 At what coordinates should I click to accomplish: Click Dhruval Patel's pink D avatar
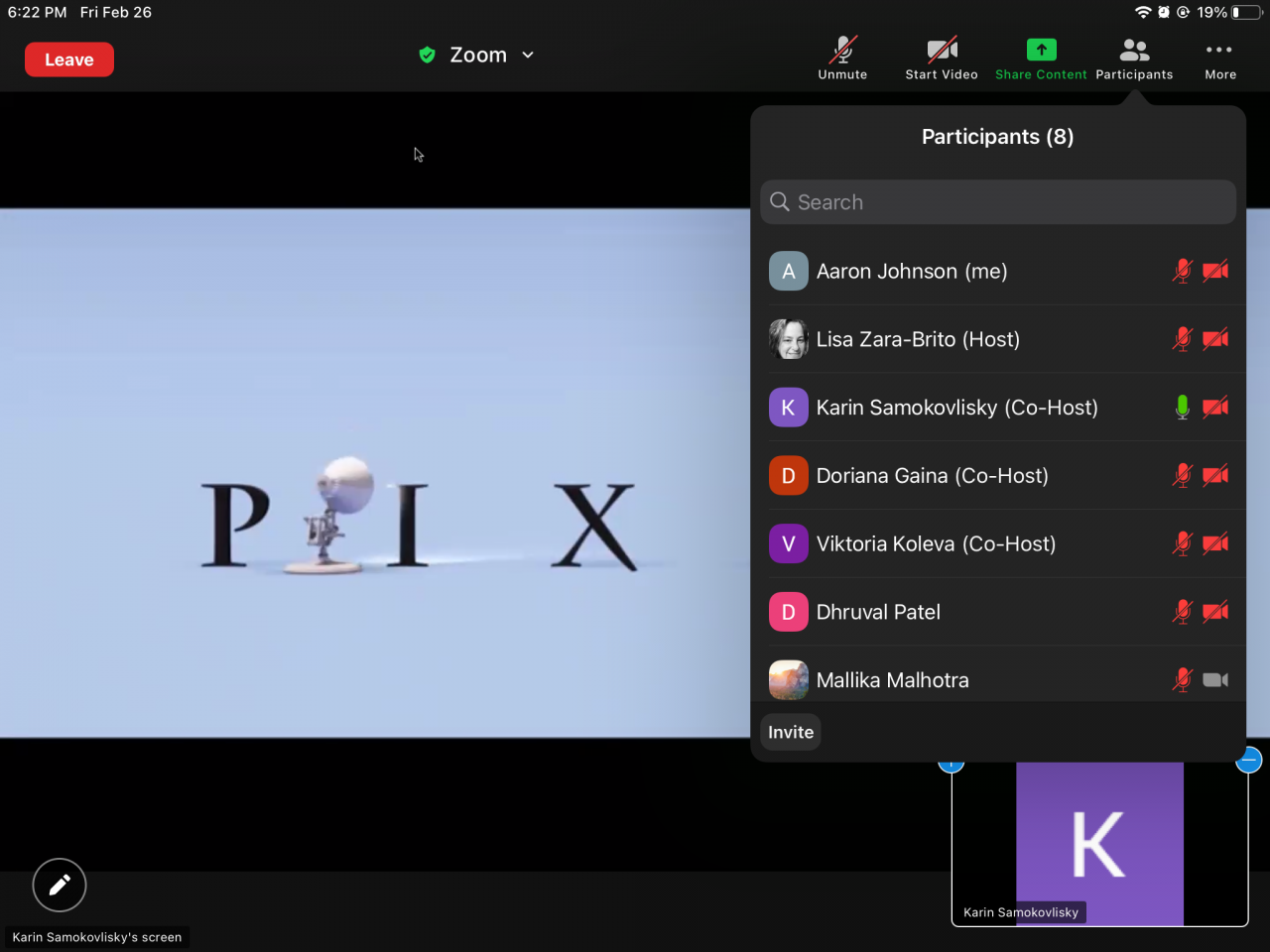pos(789,613)
